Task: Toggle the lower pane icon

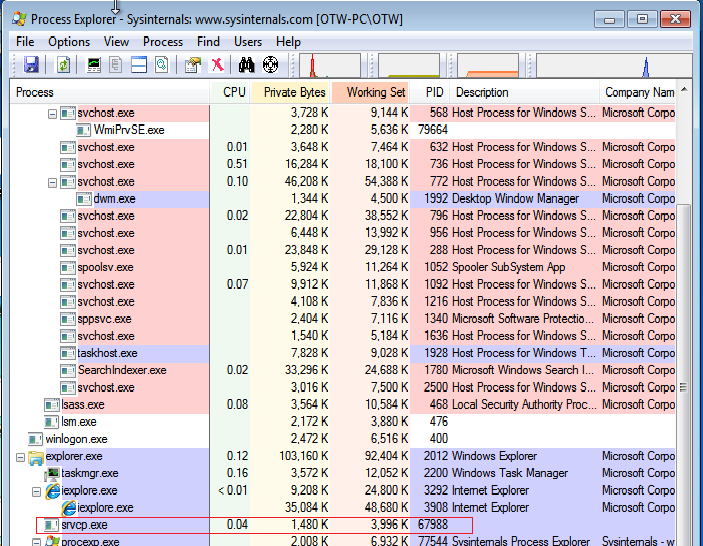Action: coord(139,65)
